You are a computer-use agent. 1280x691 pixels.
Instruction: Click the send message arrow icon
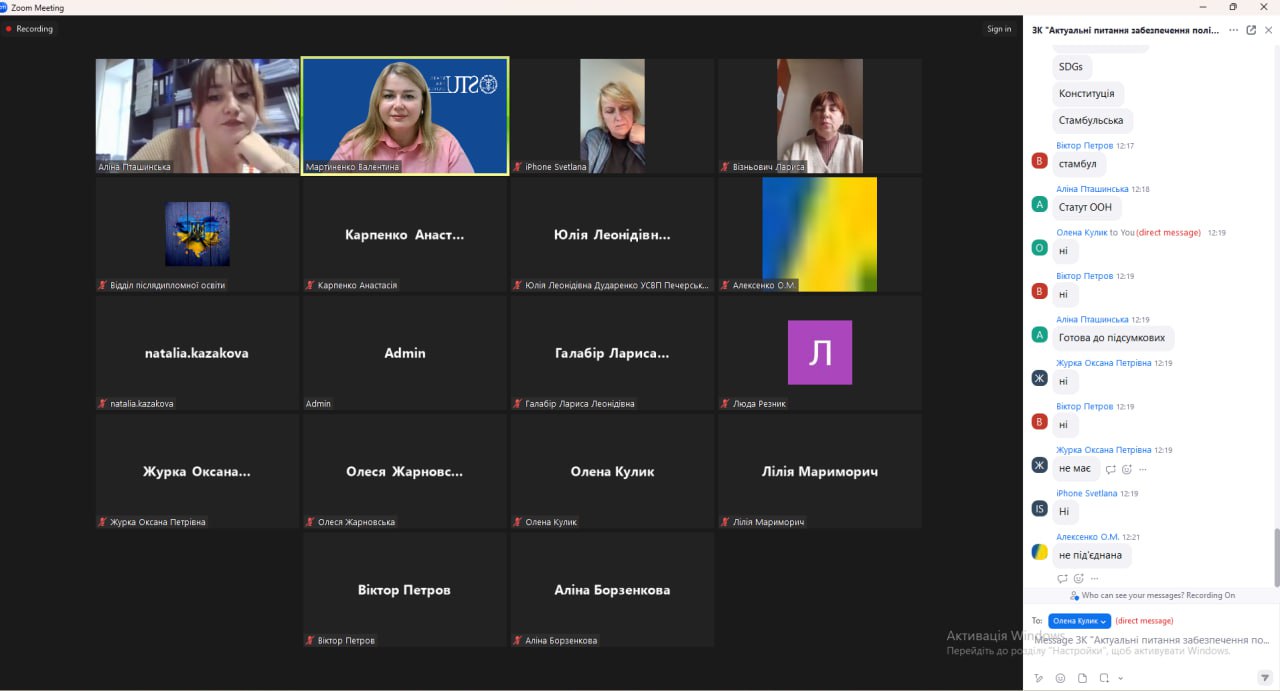click(x=1264, y=678)
